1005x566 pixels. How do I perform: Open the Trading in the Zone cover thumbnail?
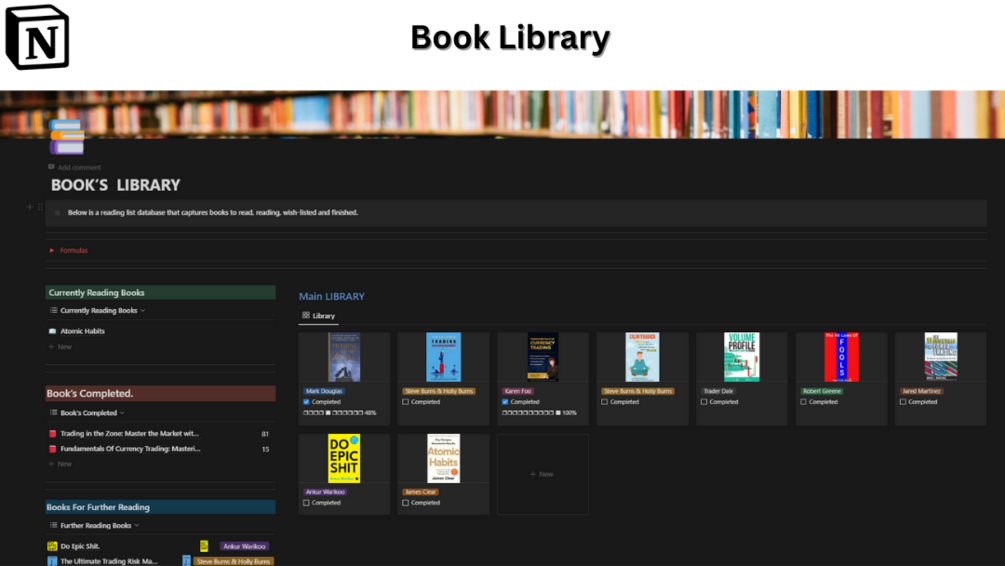[344, 357]
